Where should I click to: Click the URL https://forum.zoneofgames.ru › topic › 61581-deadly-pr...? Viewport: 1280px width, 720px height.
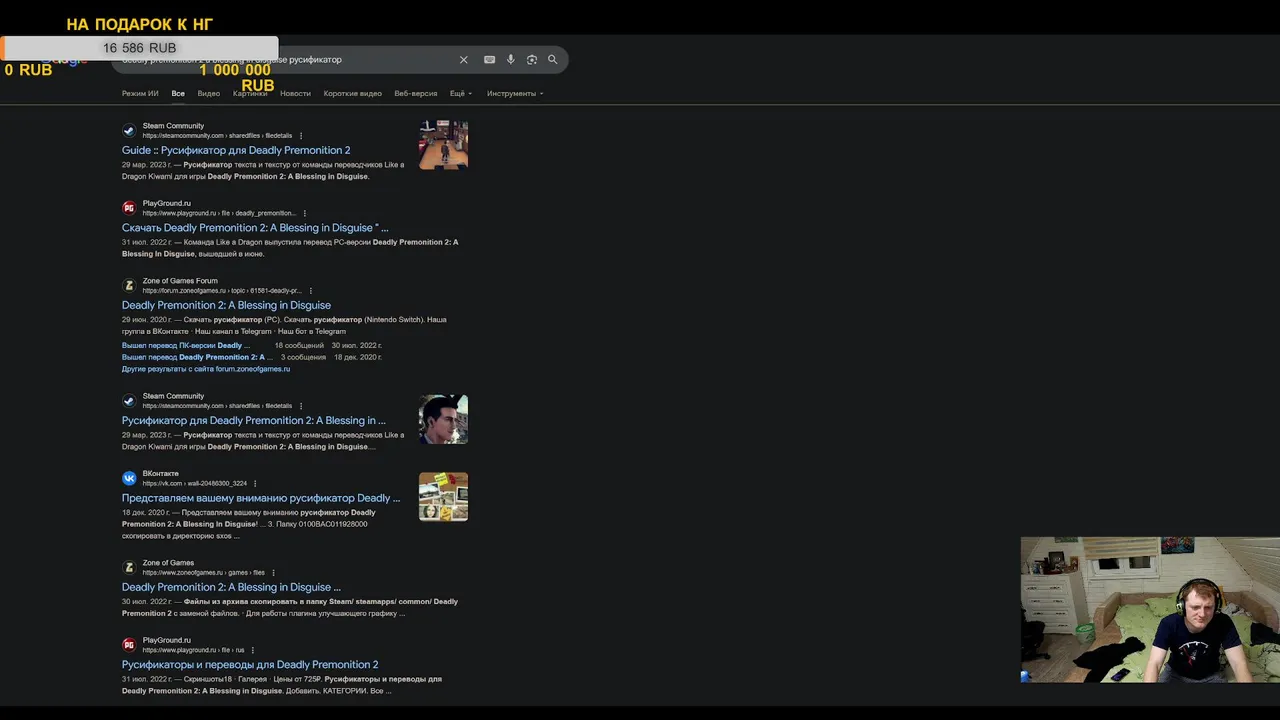[x=222, y=291]
